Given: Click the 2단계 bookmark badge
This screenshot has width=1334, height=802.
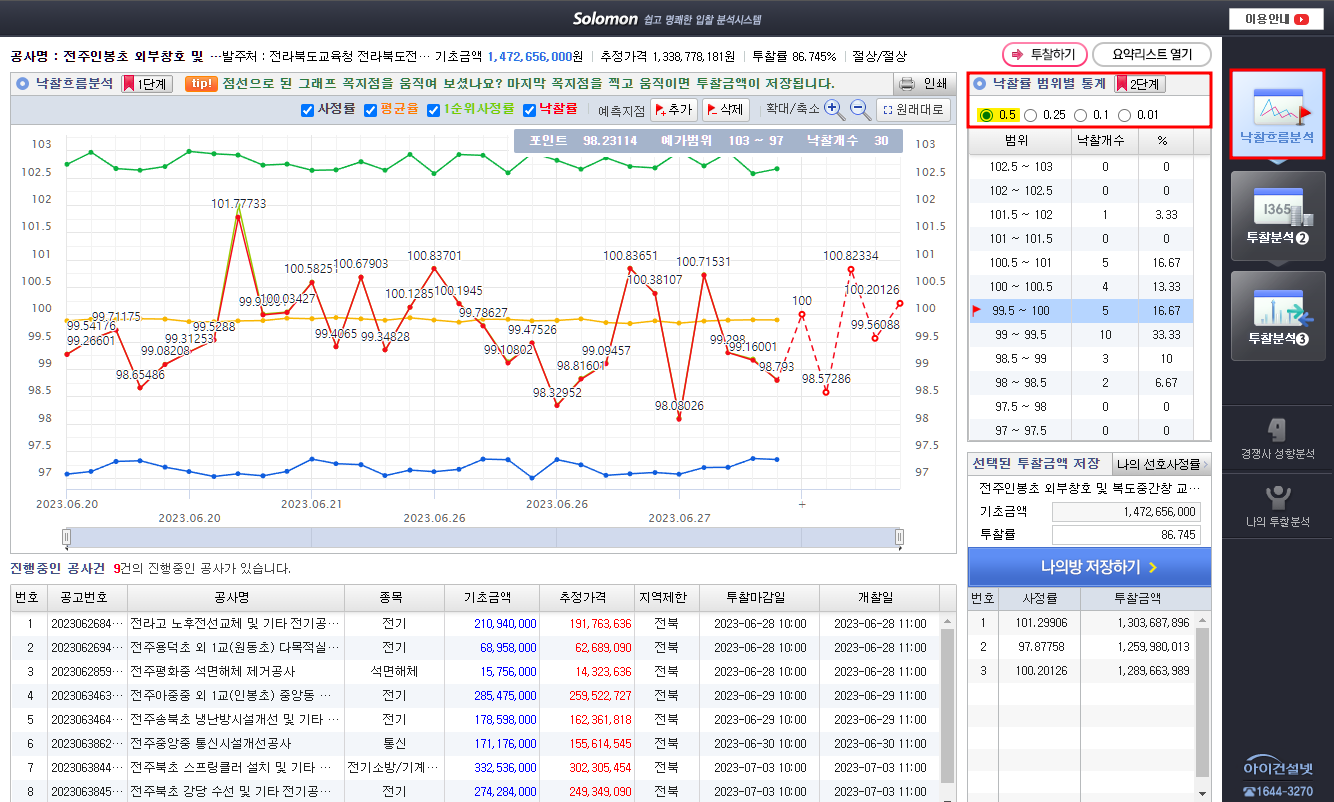Looking at the screenshot, I should coord(1140,84).
